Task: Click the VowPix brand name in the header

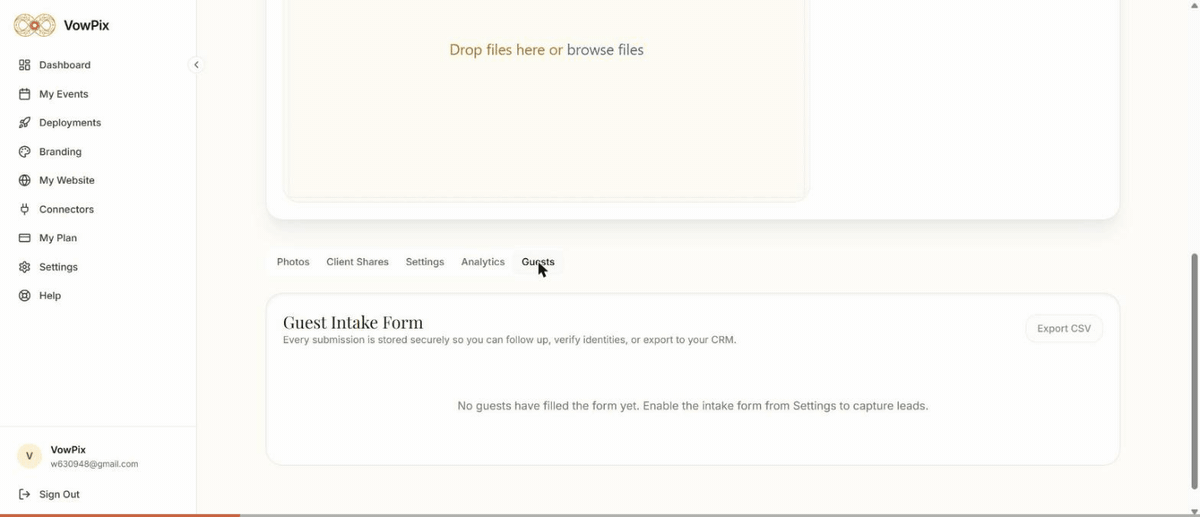Action: point(86,26)
